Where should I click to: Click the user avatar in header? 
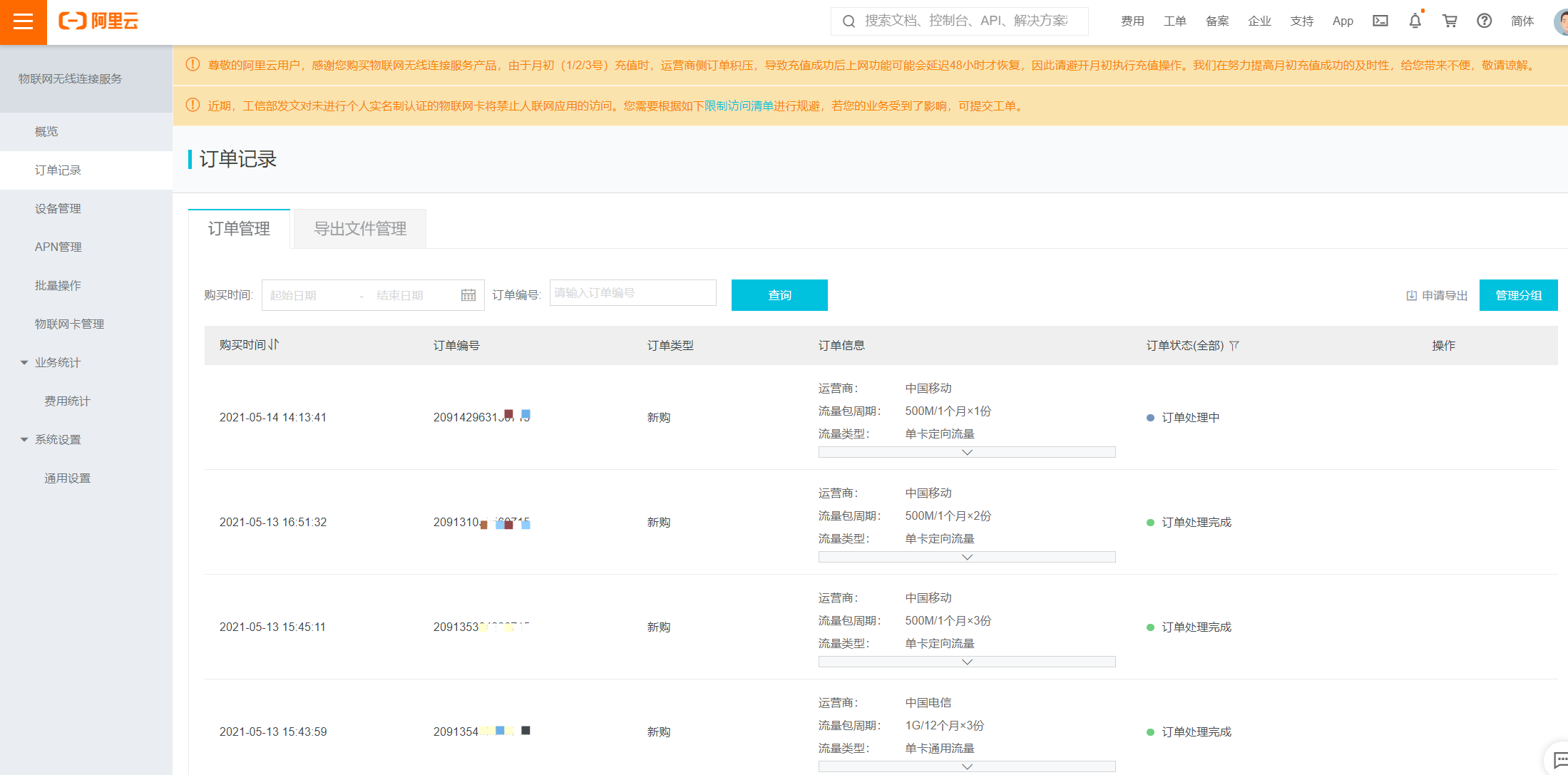tap(1560, 21)
